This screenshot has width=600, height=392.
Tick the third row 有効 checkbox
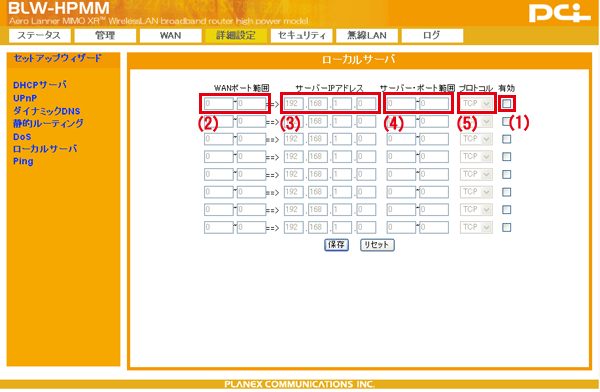click(507, 139)
